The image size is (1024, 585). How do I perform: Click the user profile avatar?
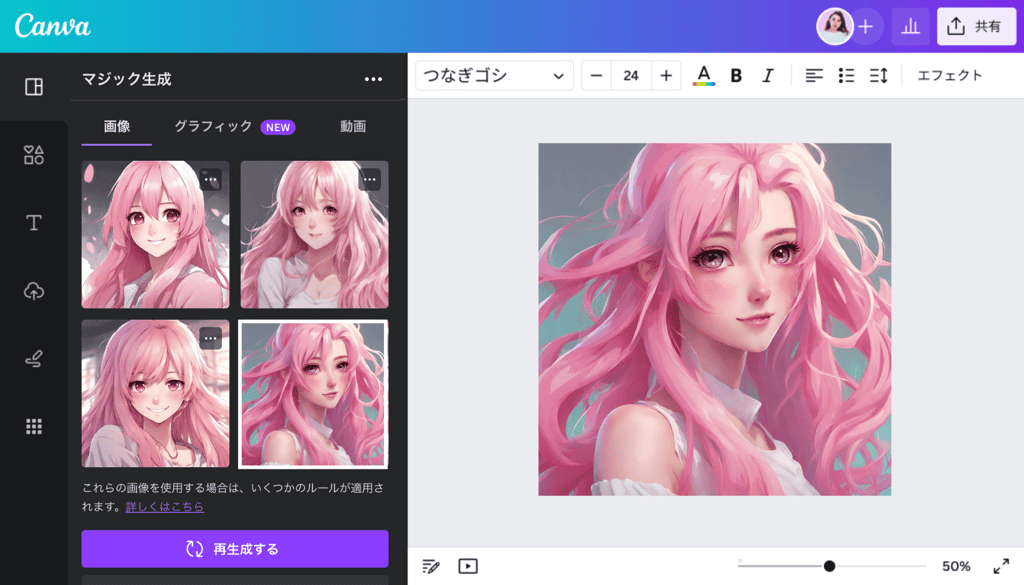click(835, 26)
